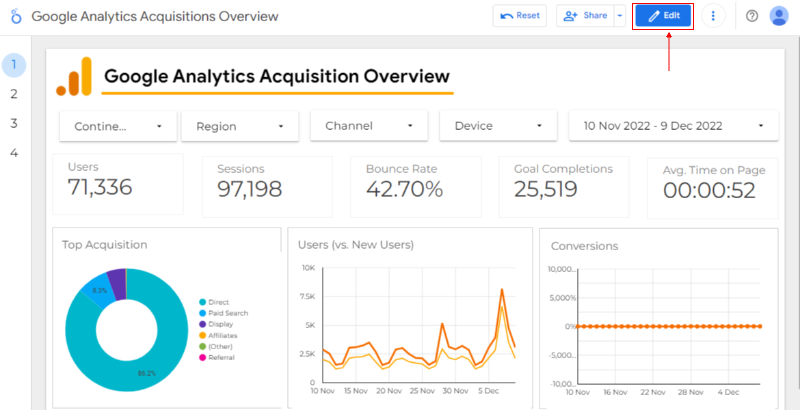Open the Continent filter dropdown
The height and width of the screenshot is (410, 800).
coord(118,126)
